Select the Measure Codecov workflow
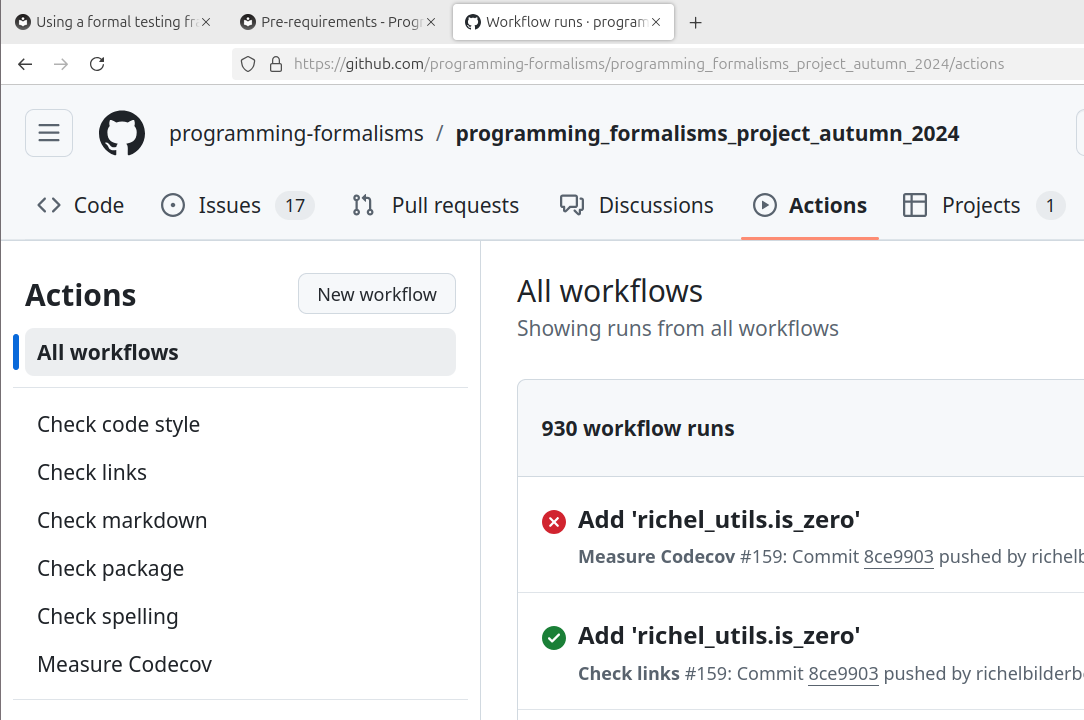 click(124, 664)
